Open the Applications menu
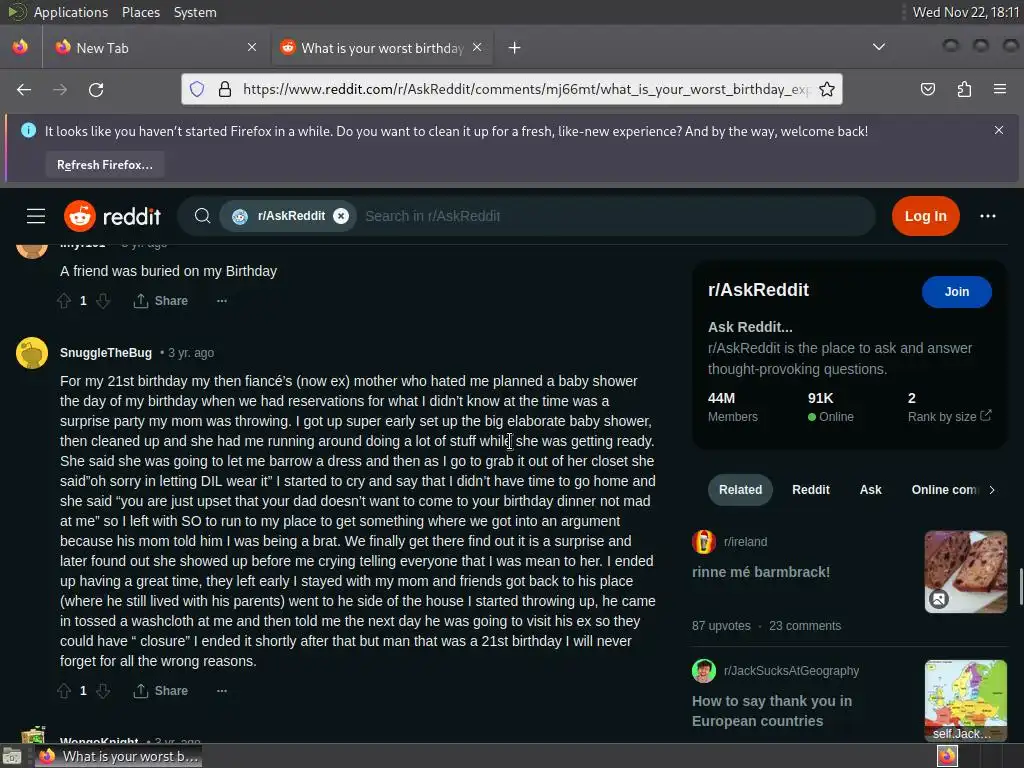The height and width of the screenshot is (768, 1024). click(71, 12)
